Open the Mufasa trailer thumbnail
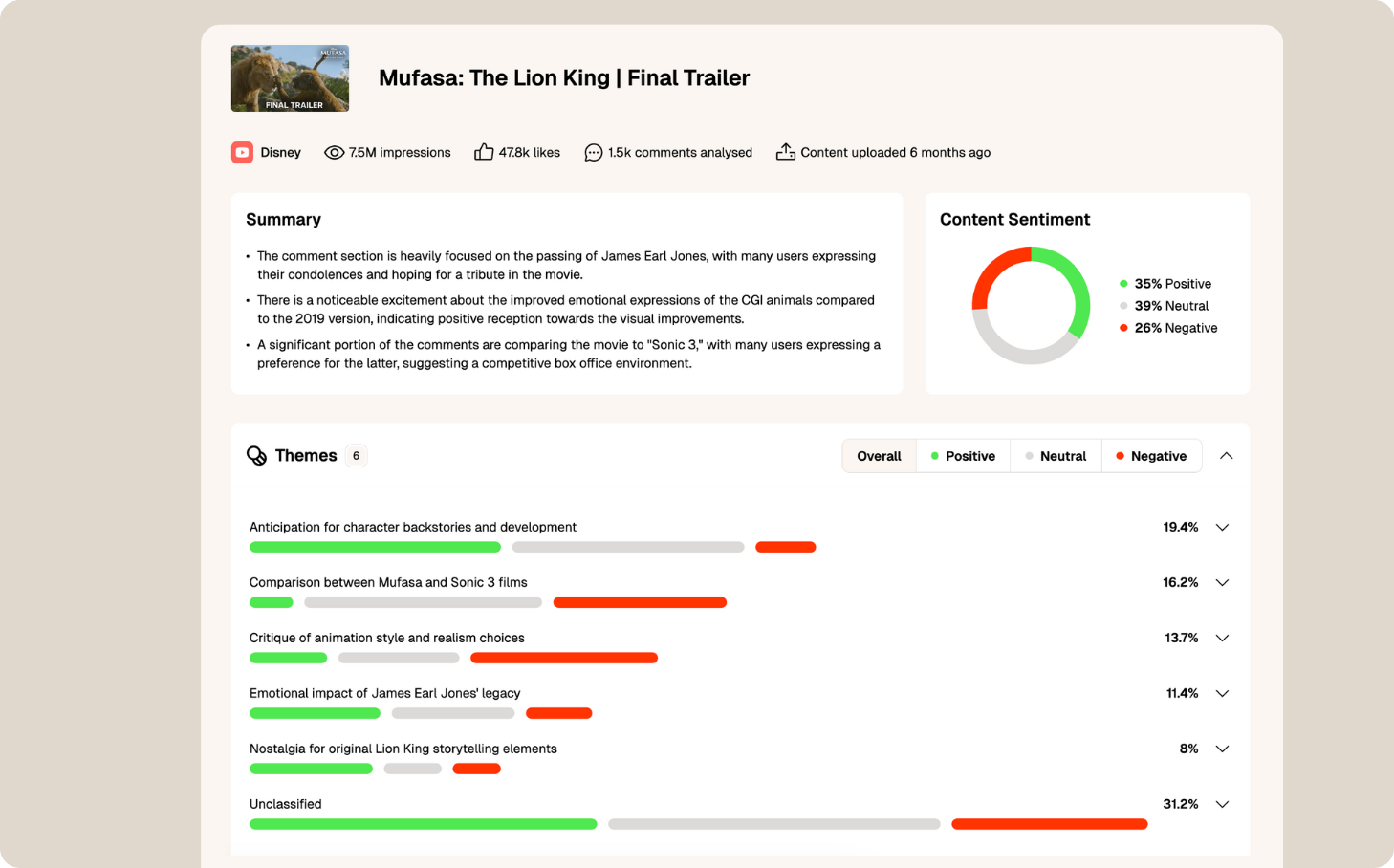1394x868 pixels. pos(290,78)
